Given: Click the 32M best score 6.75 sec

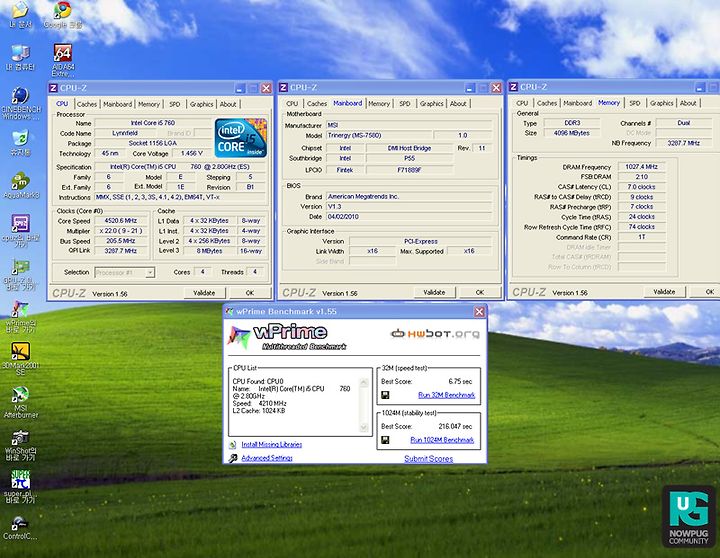Looking at the screenshot, I should [x=460, y=382].
